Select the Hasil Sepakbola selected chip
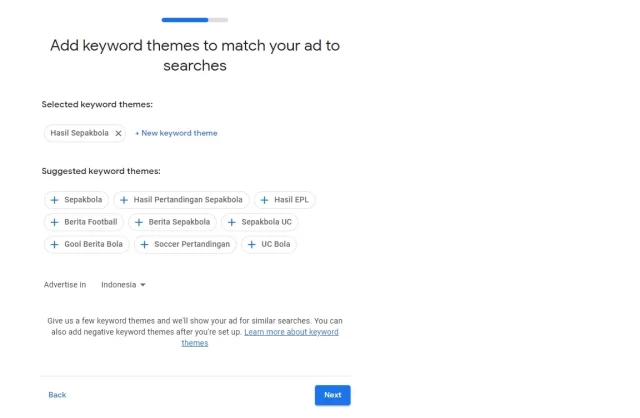 [x=79, y=133]
